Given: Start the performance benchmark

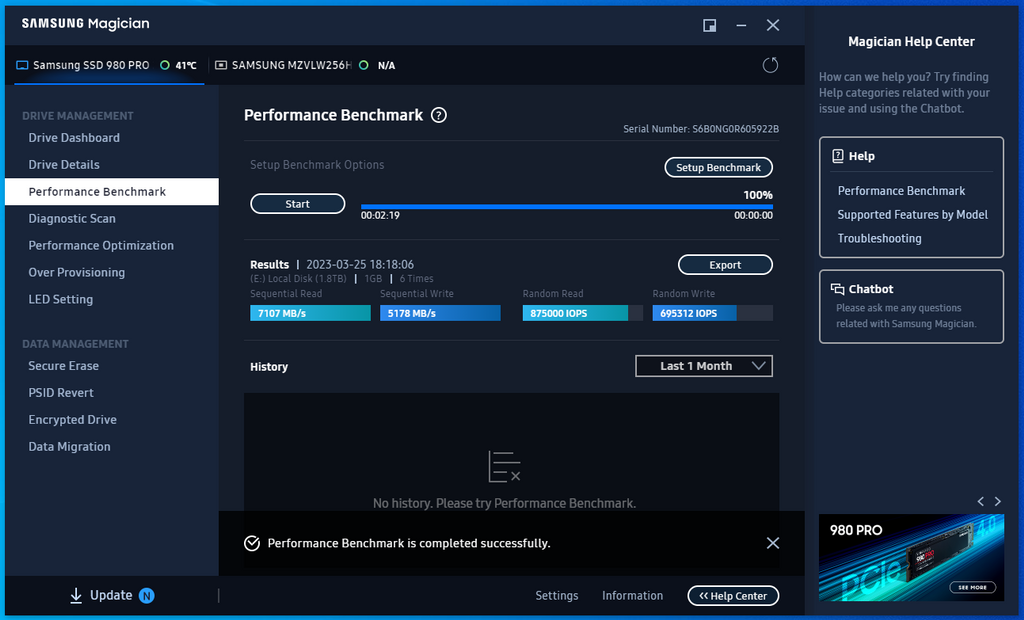Looking at the screenshot, I should coord(298,204).
